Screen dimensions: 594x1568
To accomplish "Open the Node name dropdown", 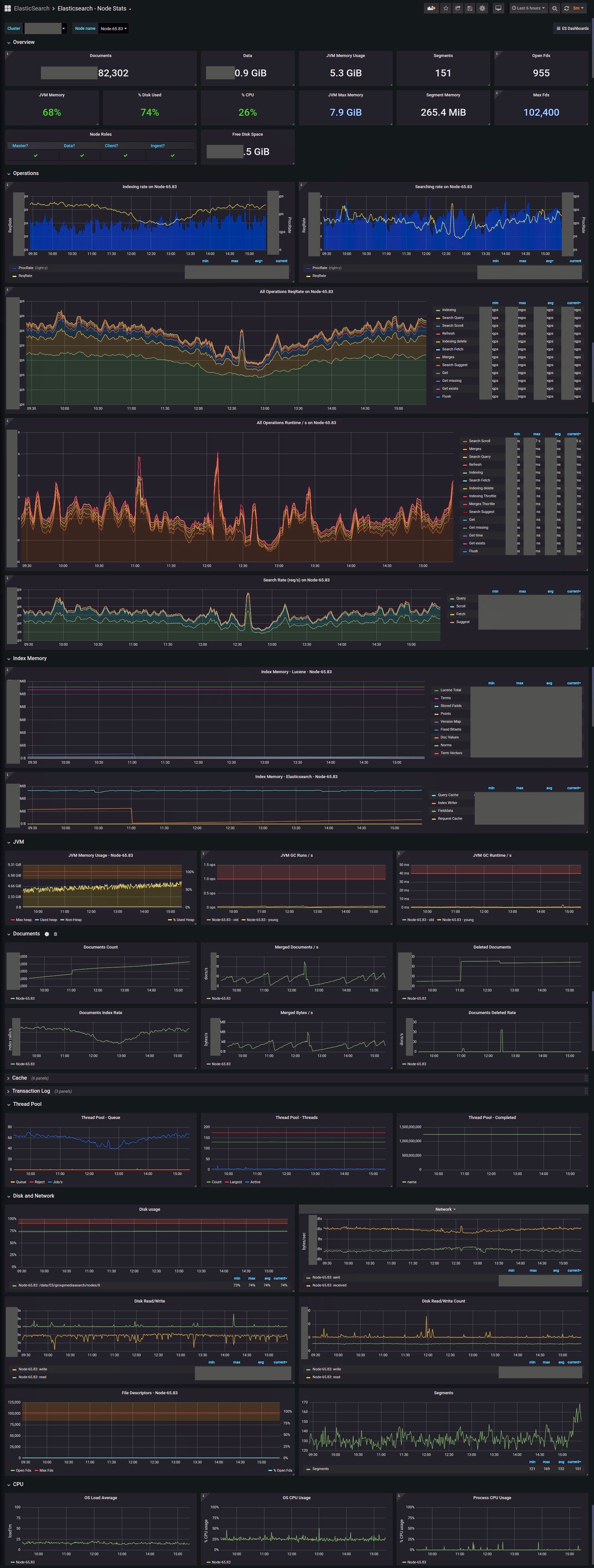I will [114, 29].
